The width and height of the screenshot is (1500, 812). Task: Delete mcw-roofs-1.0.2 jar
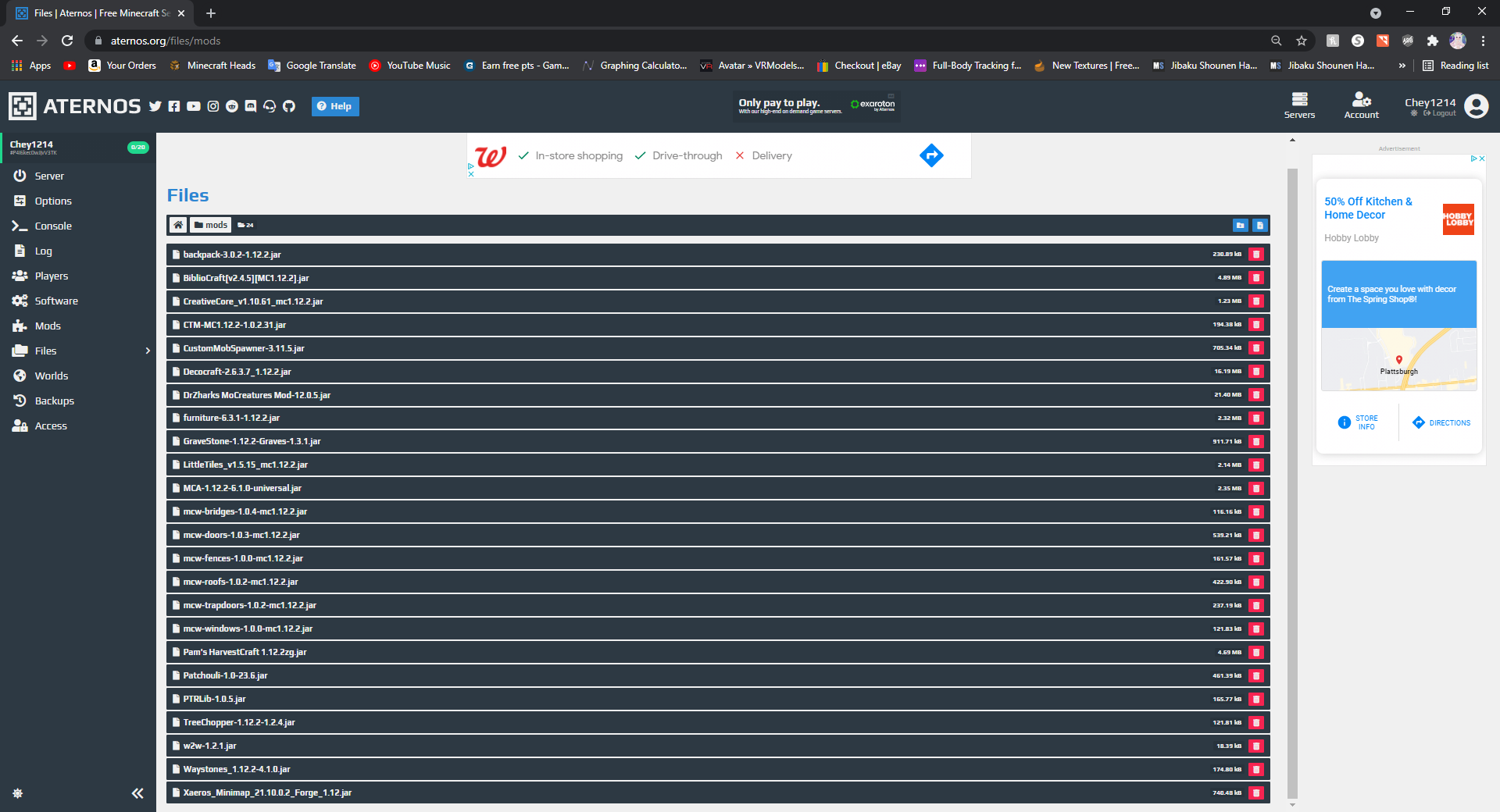coord(1256,582)
